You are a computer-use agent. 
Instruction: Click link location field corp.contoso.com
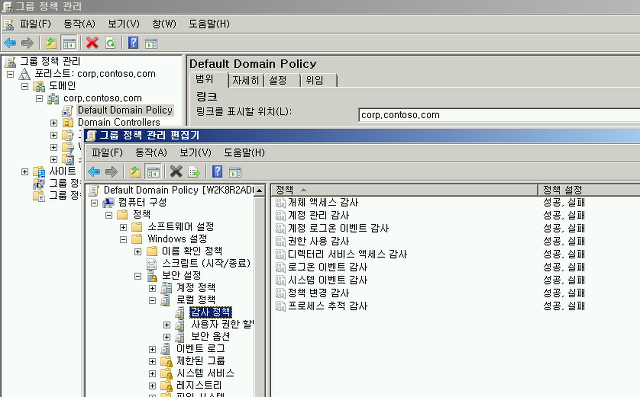499,115
